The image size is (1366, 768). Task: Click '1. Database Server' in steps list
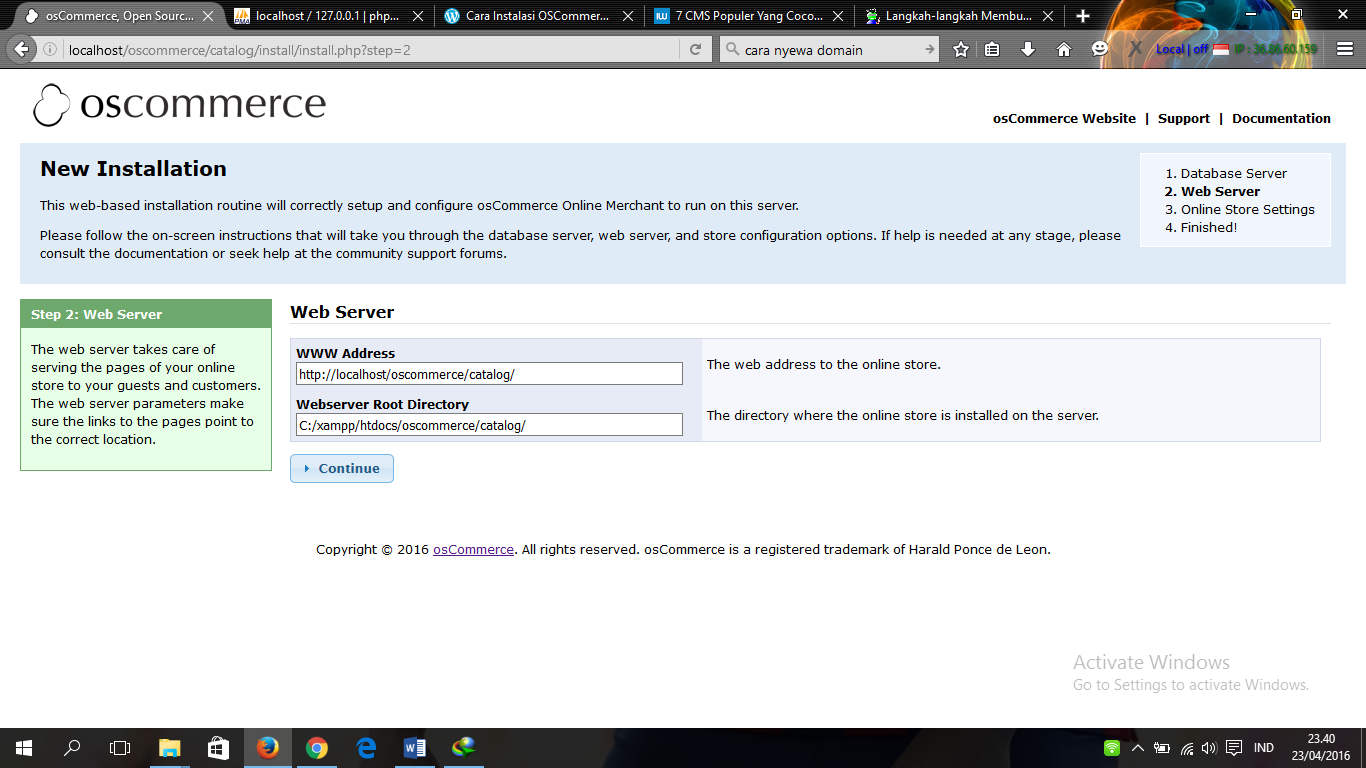pyautogui.click(x=1226, y=173)
